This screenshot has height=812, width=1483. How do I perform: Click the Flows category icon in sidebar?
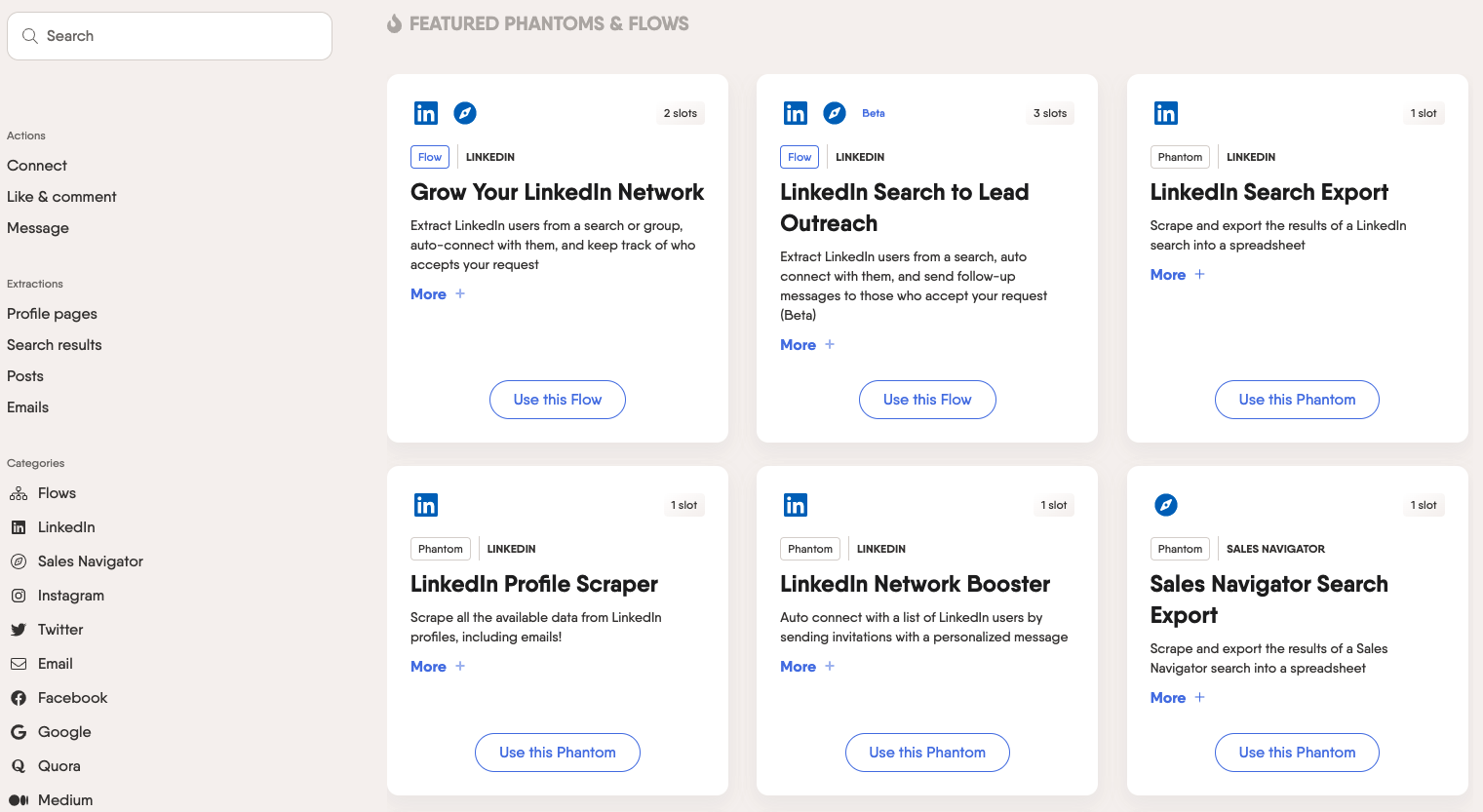[19, 493]
